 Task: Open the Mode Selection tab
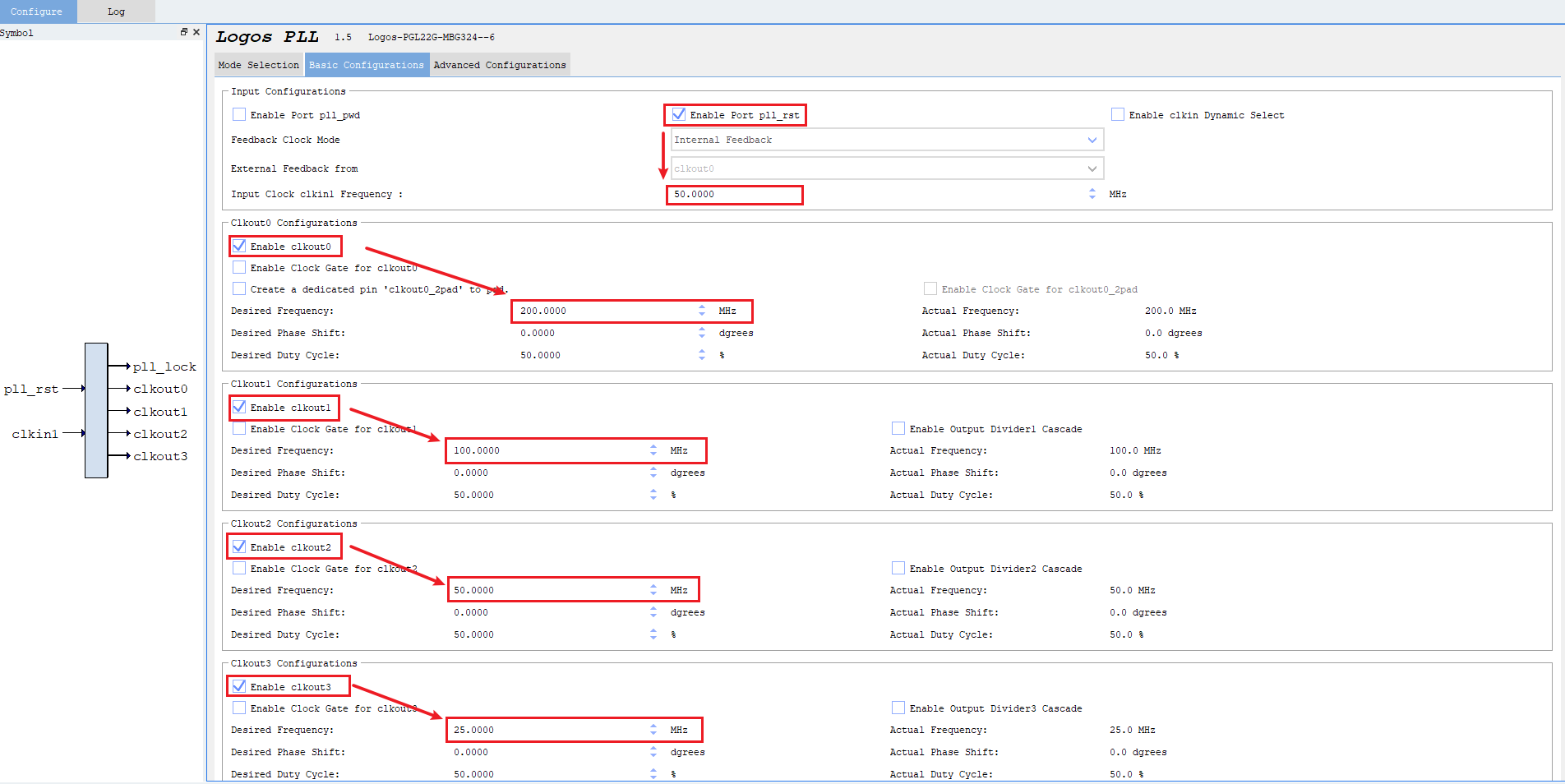[259, 65]
